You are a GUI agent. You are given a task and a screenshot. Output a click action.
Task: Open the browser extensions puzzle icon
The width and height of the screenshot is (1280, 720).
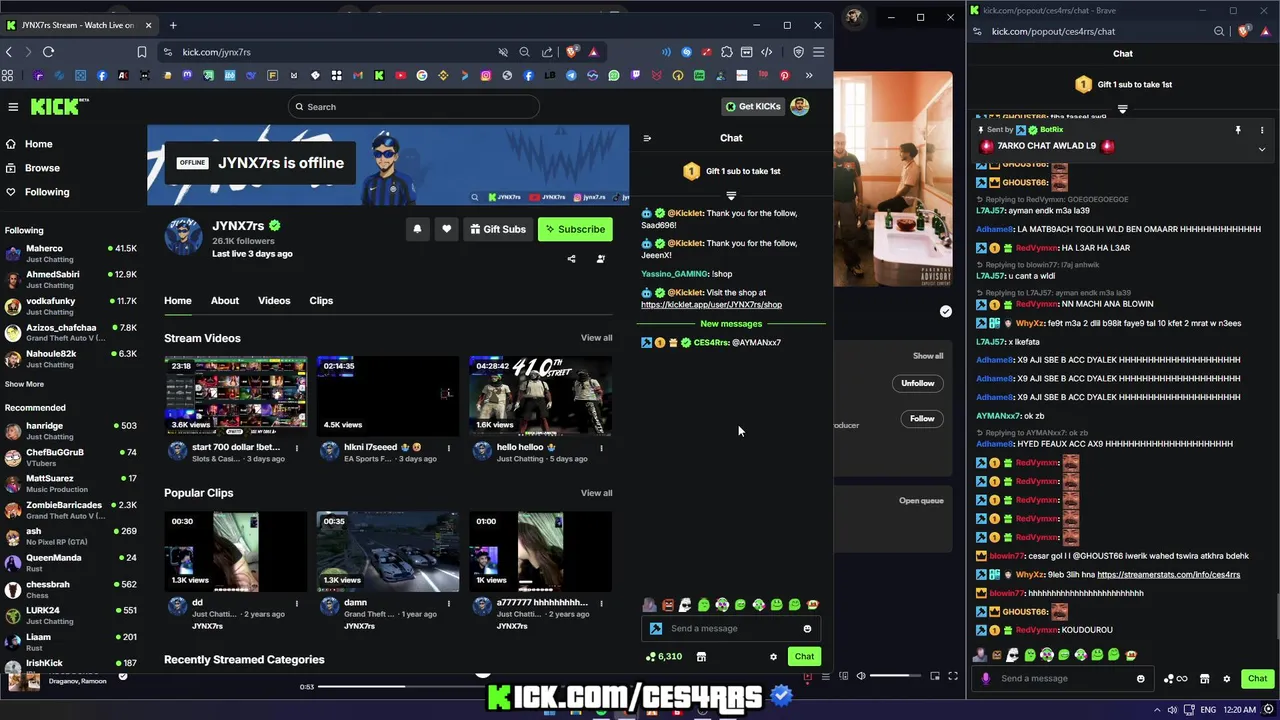[x=727, y=52]
